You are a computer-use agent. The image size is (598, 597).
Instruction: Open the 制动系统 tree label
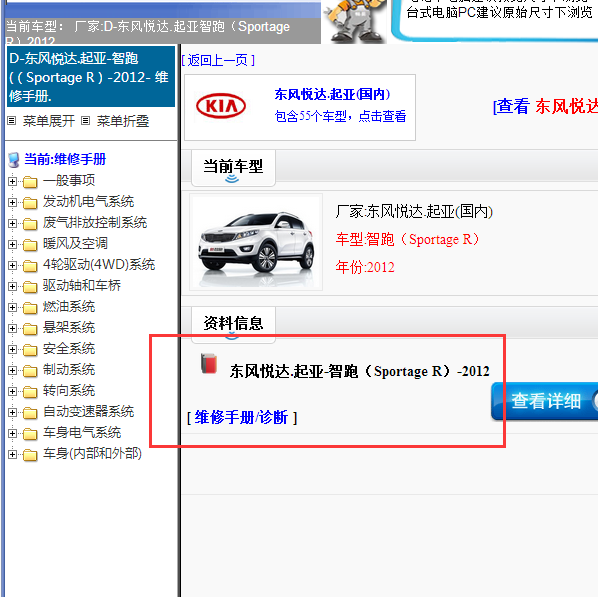(x=69, y=369)
